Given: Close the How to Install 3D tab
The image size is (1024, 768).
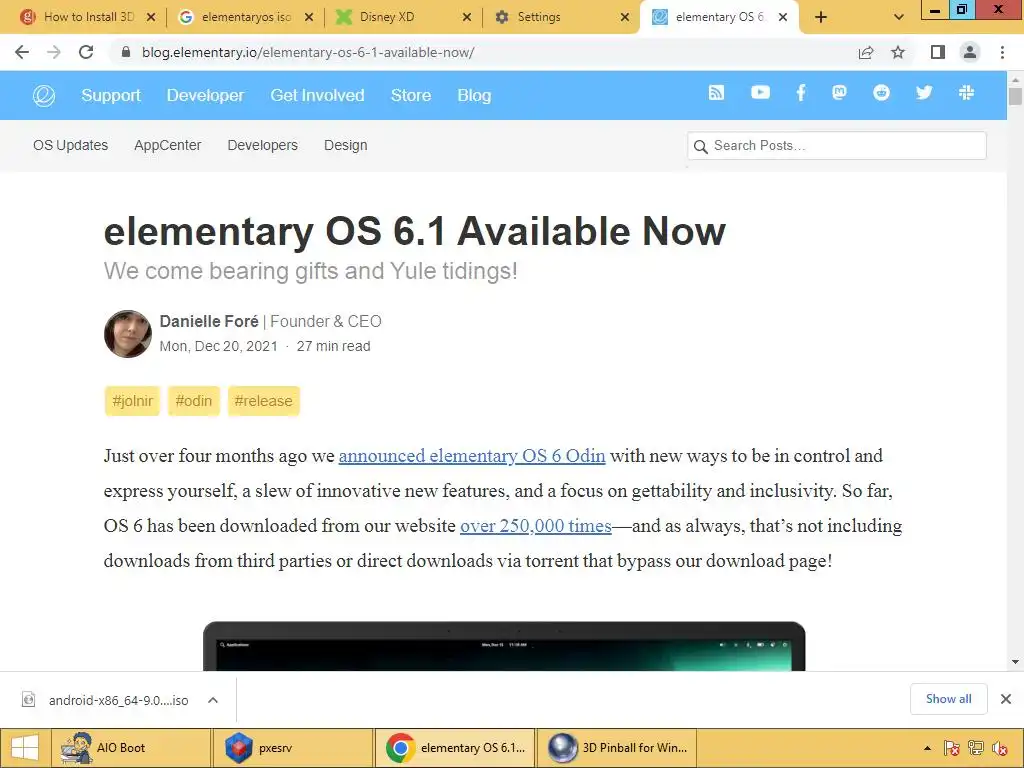Looking at the screenshot, I should click(x=151, y=17).
